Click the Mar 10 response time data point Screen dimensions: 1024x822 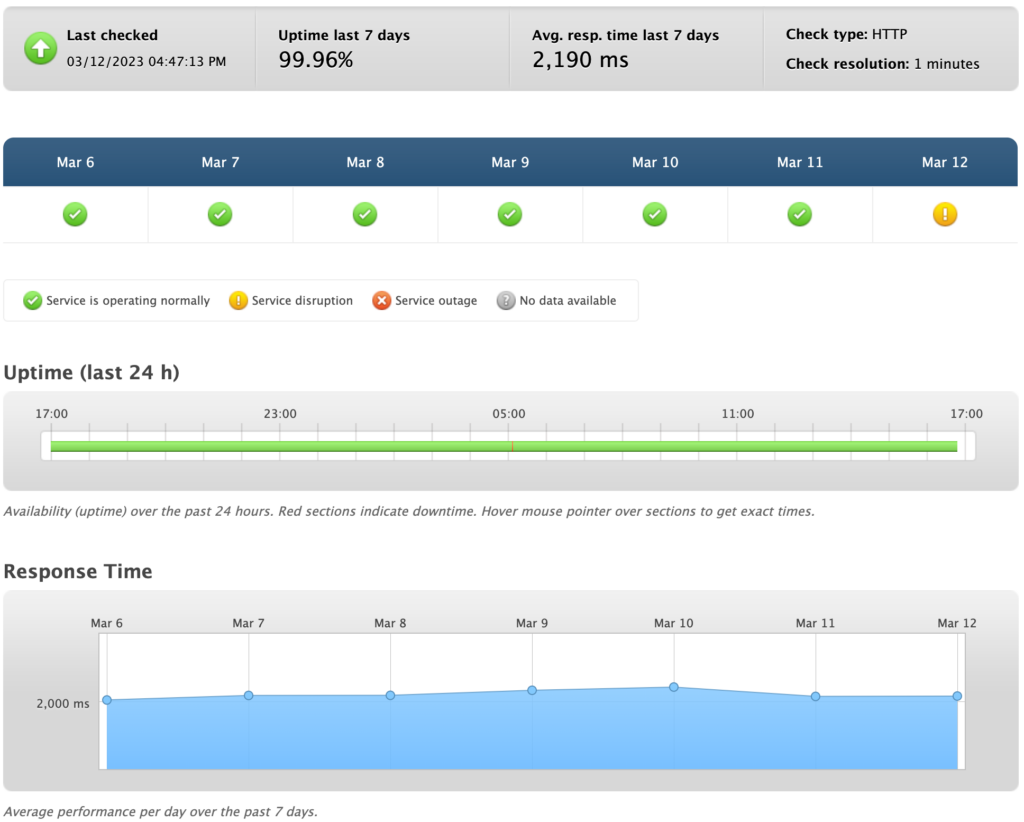coord(674,687)
